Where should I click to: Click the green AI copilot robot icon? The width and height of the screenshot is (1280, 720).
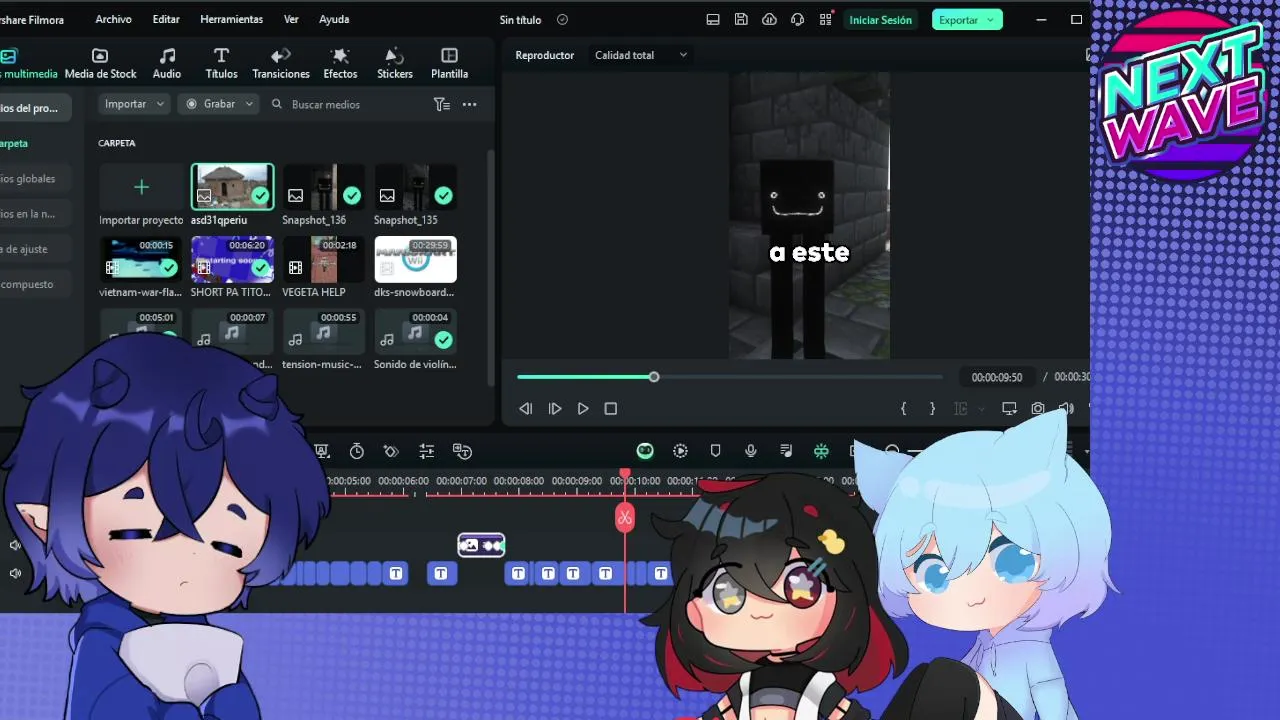645,451
